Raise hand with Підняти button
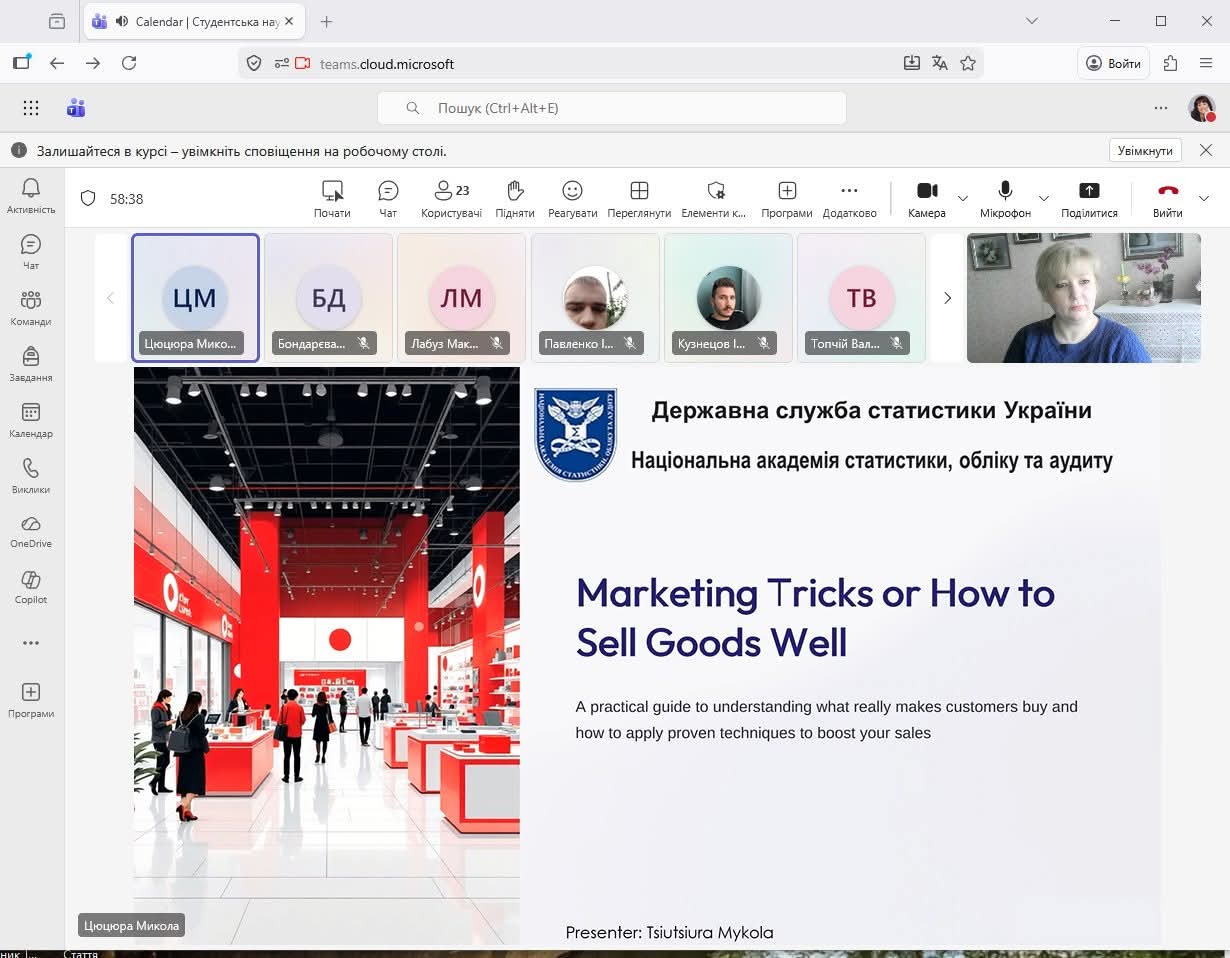This screenshot has height=958, width=1230. click(514, 197)
